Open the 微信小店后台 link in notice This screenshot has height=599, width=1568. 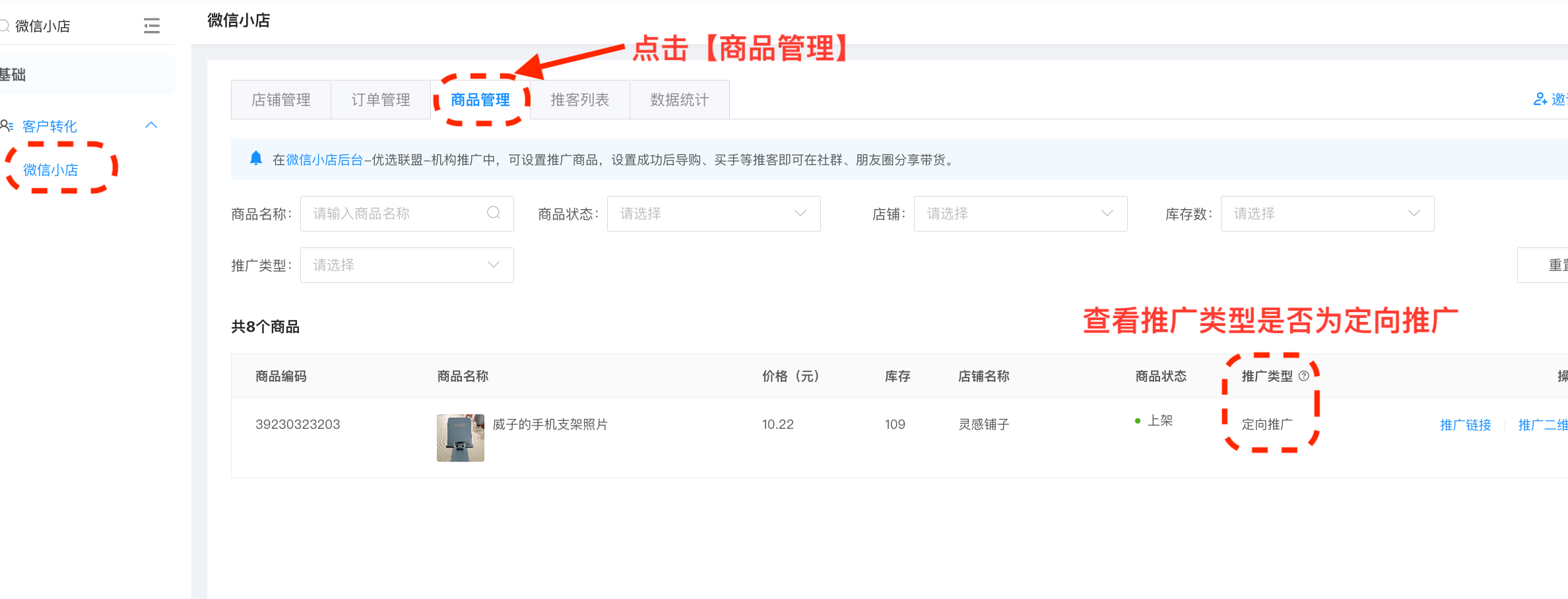324,160
